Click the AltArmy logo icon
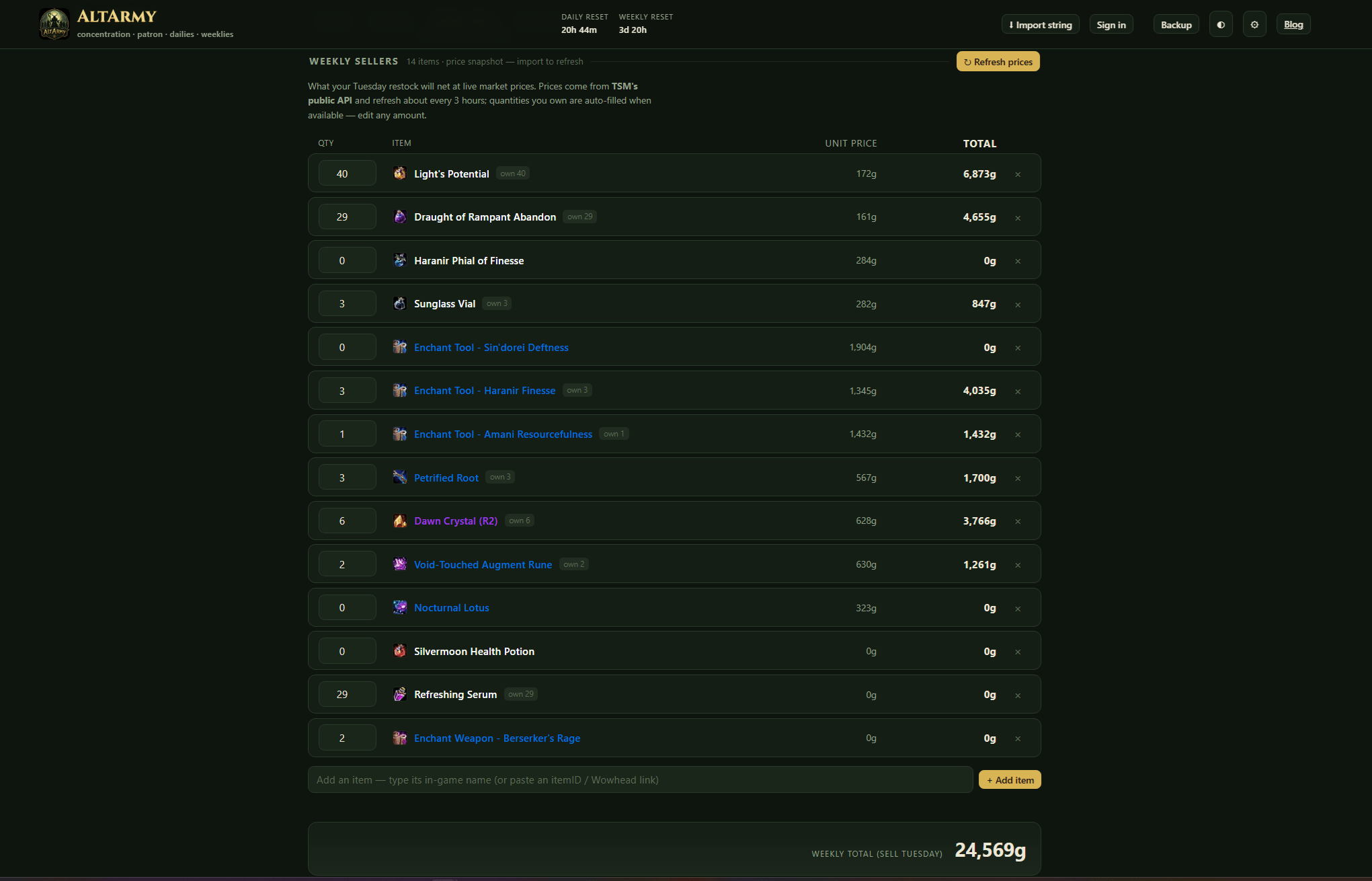Screen dimensions: 1372x881 (54, 24)
